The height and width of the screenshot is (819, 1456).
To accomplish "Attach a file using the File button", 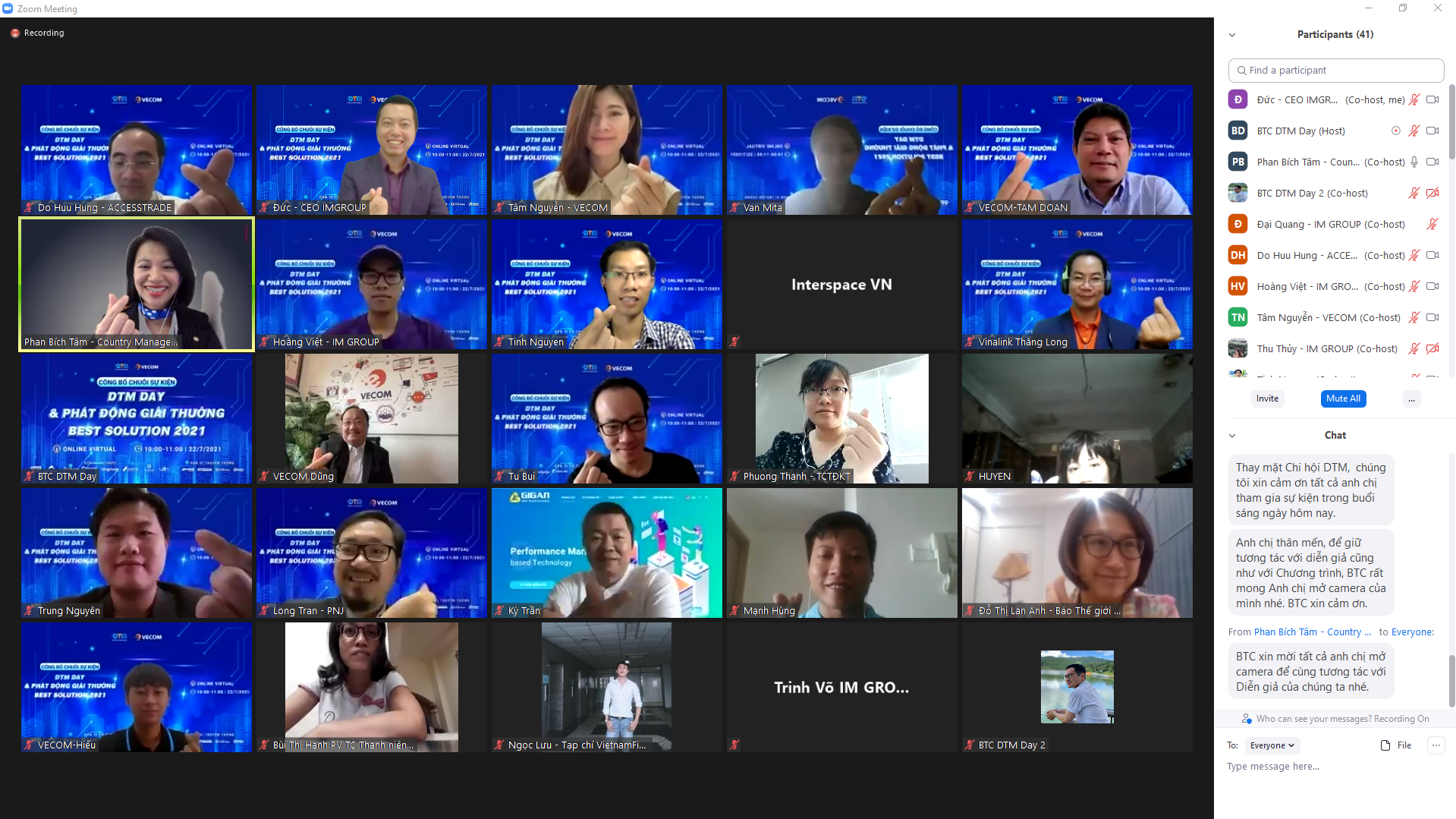I will coord(1396,745).
